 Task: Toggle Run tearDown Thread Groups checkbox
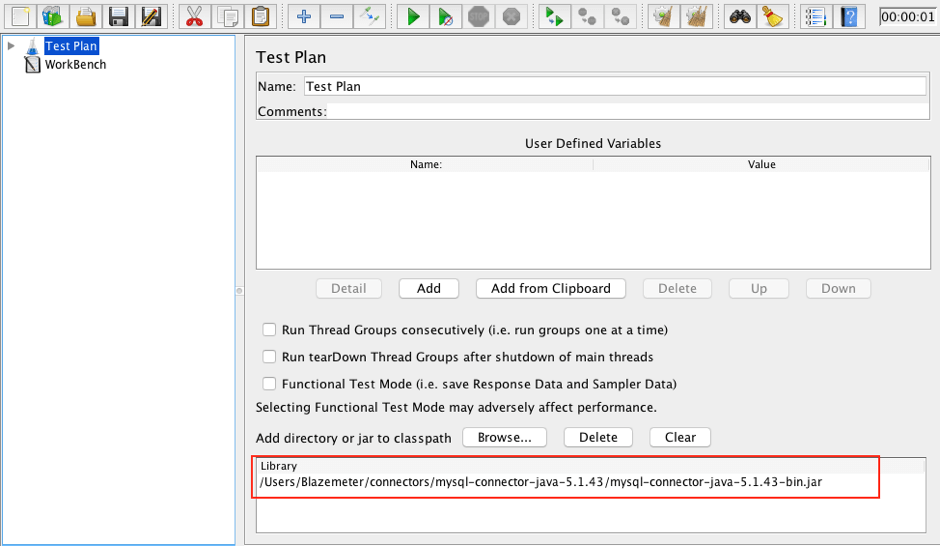point(269,357)
